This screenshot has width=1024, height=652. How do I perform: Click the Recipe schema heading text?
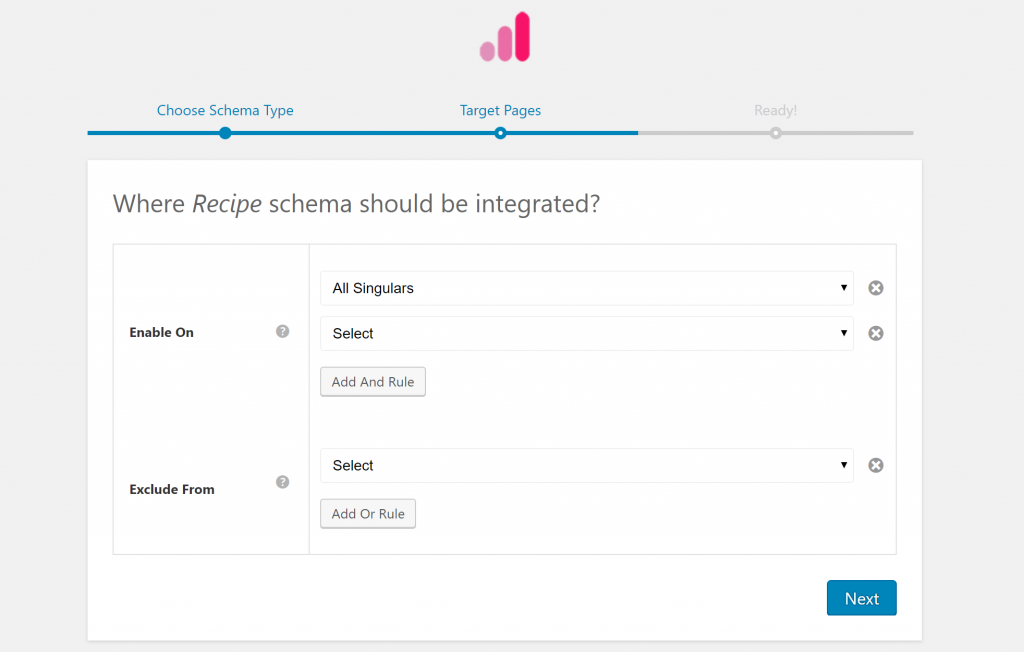[x=356, y=204]
